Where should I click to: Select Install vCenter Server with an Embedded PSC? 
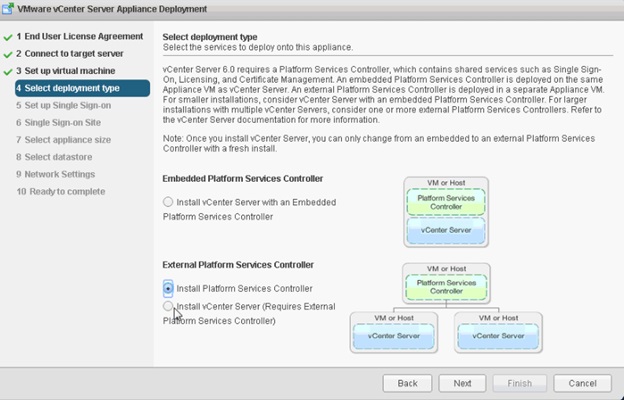click(168, 202)
